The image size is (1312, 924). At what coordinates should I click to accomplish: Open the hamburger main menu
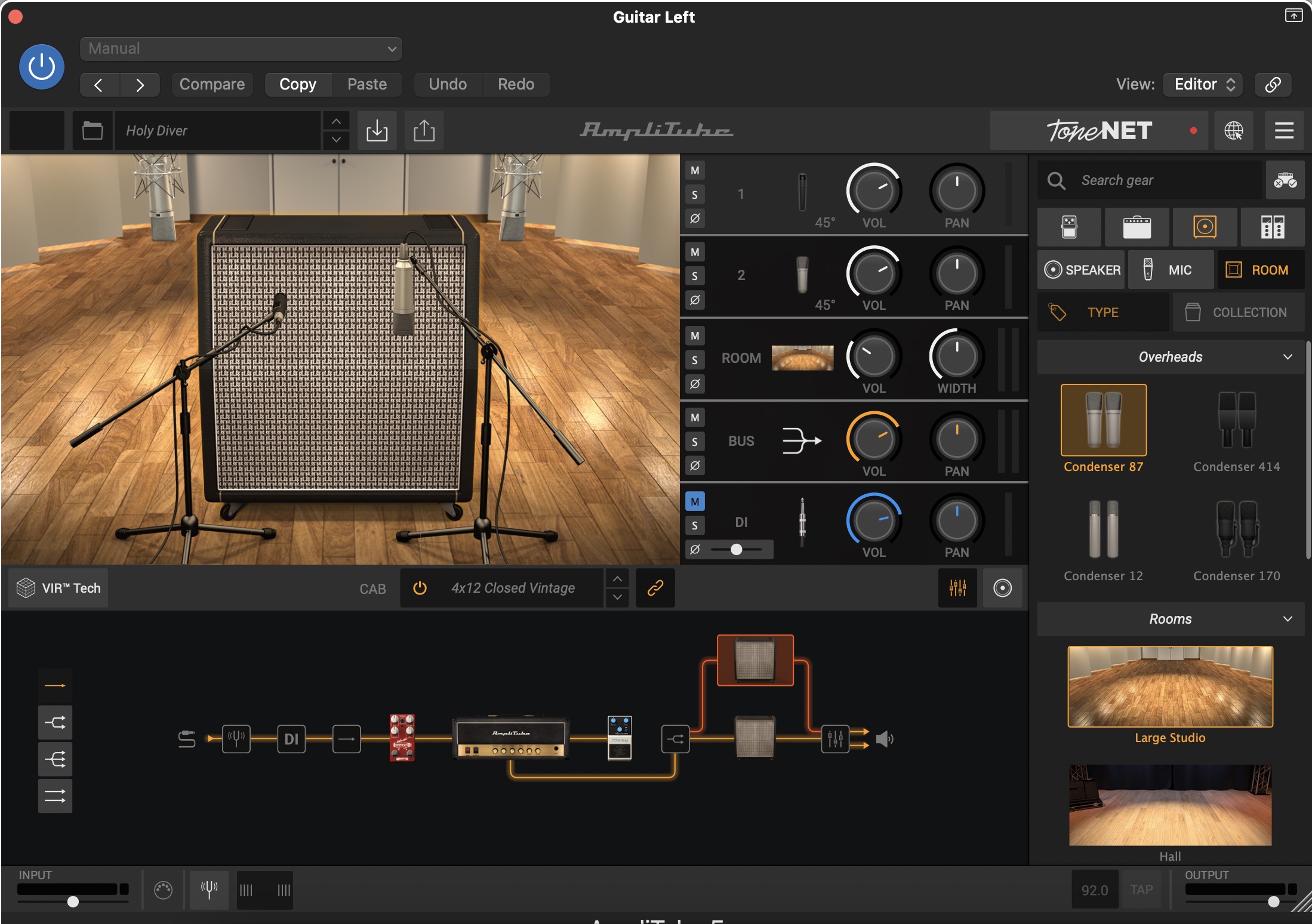[x=1284, y=130]
